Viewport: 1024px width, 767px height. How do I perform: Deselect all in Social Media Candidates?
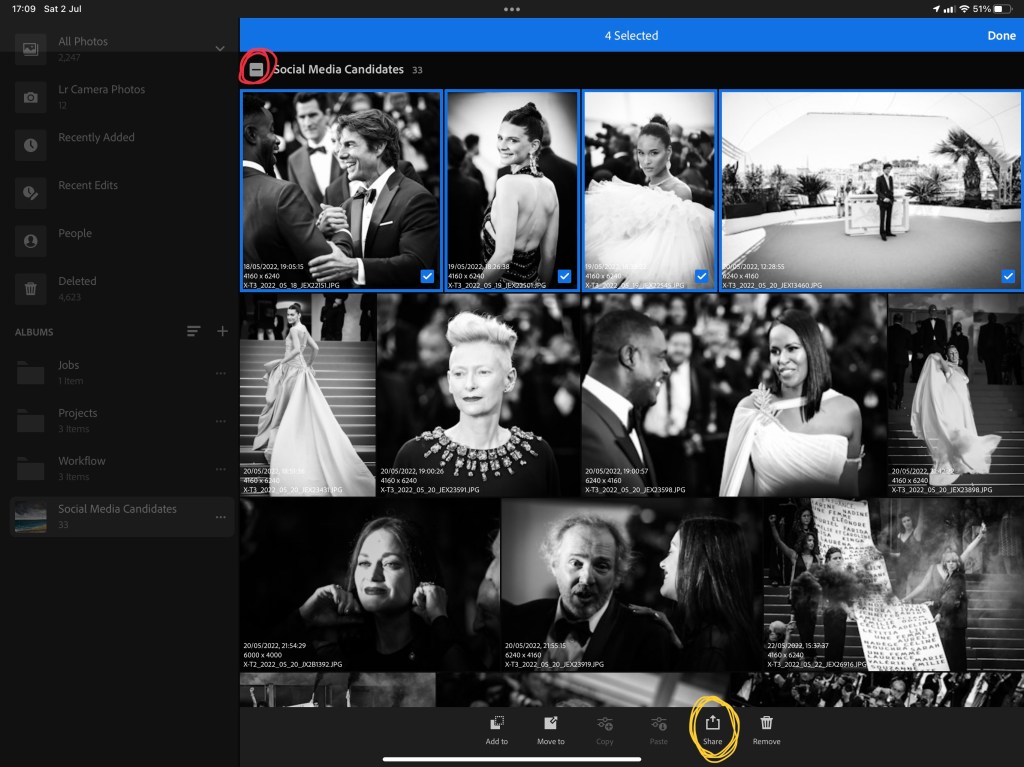coord(257,70)
